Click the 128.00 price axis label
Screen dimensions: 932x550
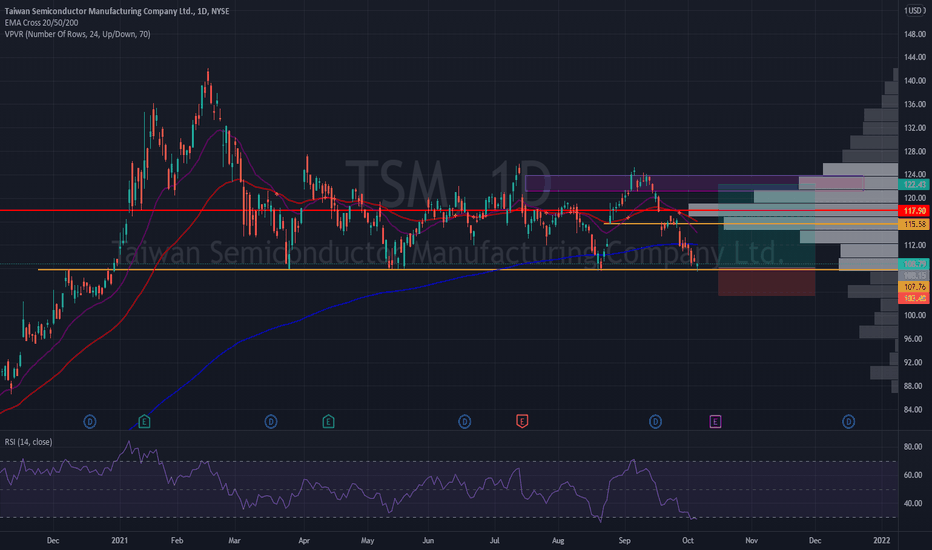(915, 152)
